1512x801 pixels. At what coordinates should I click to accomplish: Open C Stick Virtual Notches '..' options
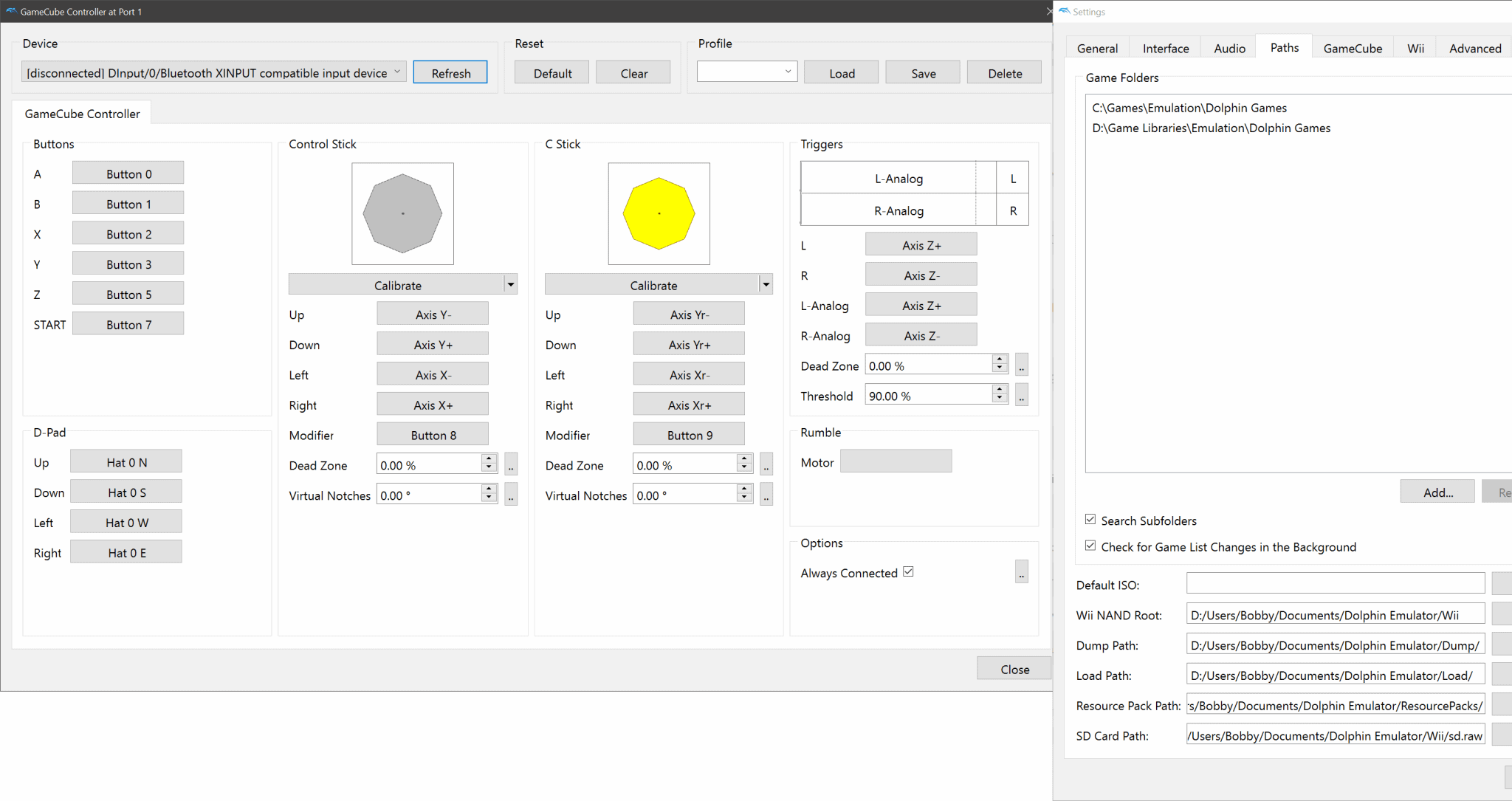click(x=766, y=495)
